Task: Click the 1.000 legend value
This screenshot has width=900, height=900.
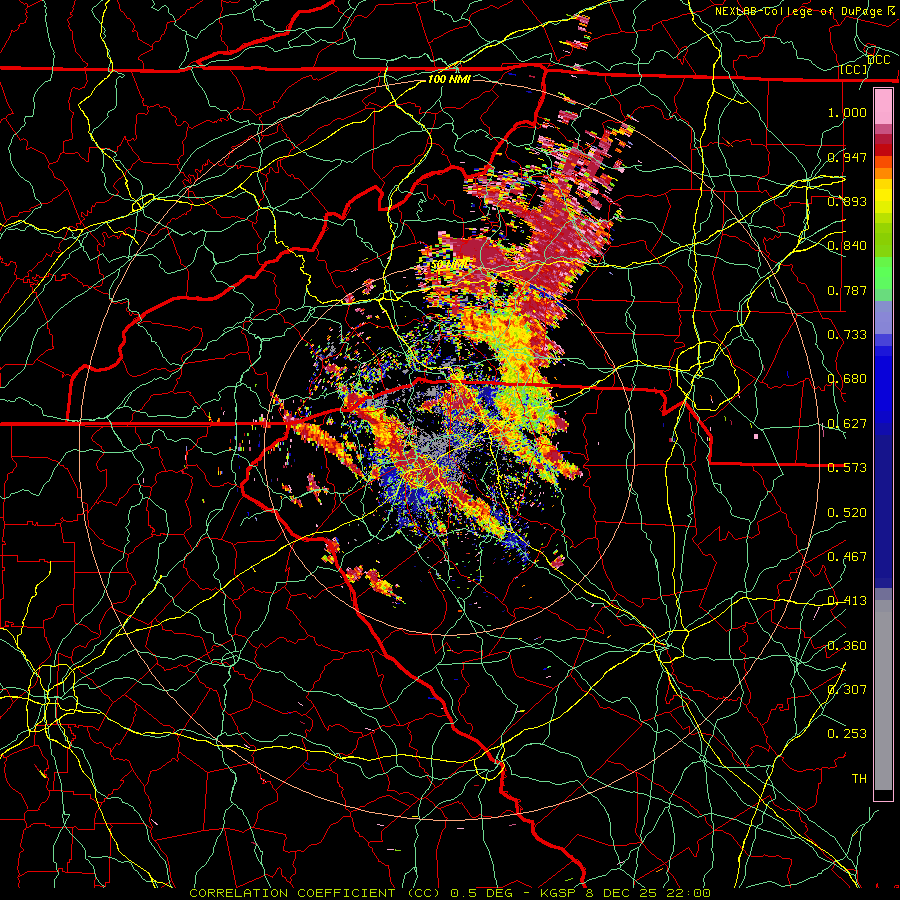Action: point(847,112)
